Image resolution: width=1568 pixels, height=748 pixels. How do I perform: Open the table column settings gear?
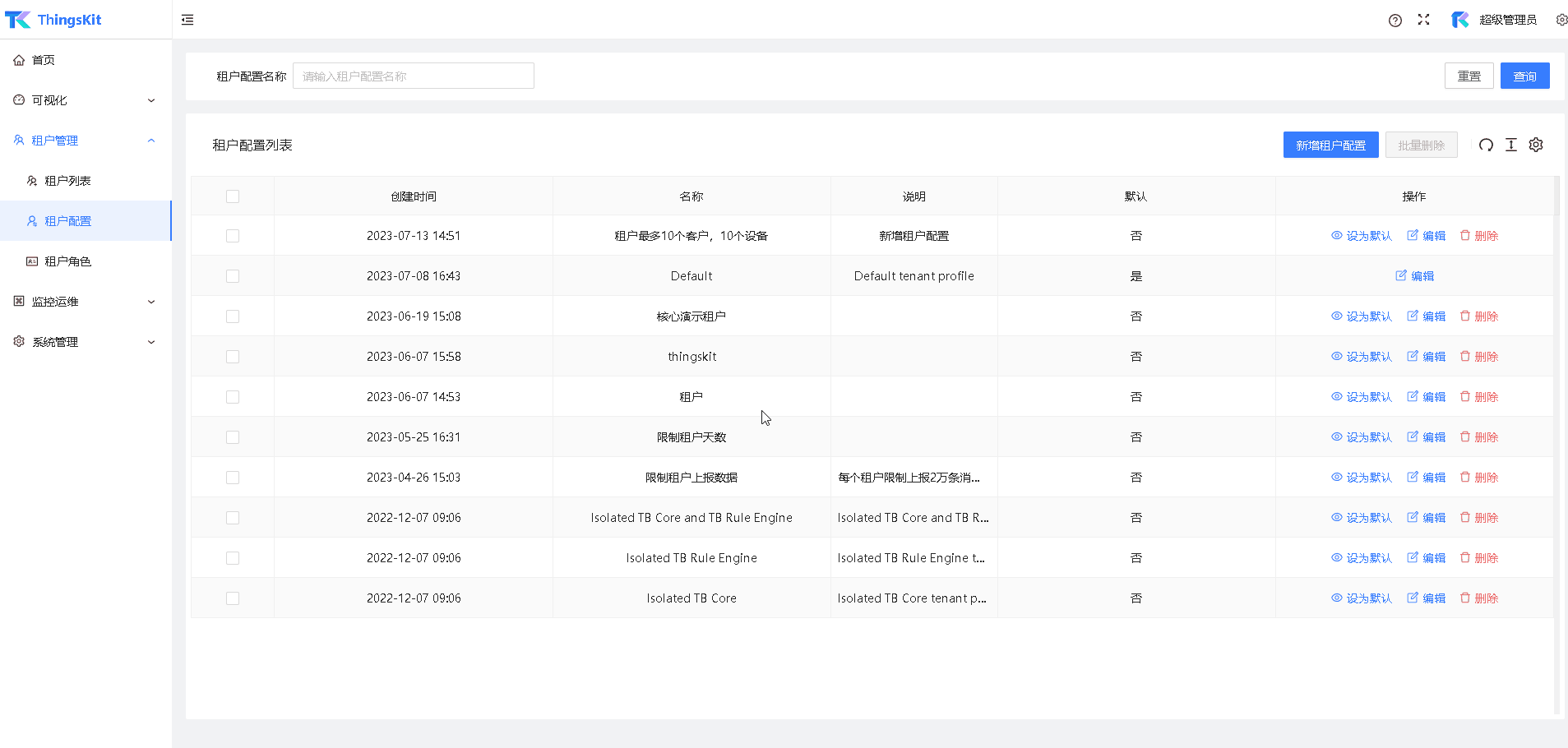point(1535,145)
